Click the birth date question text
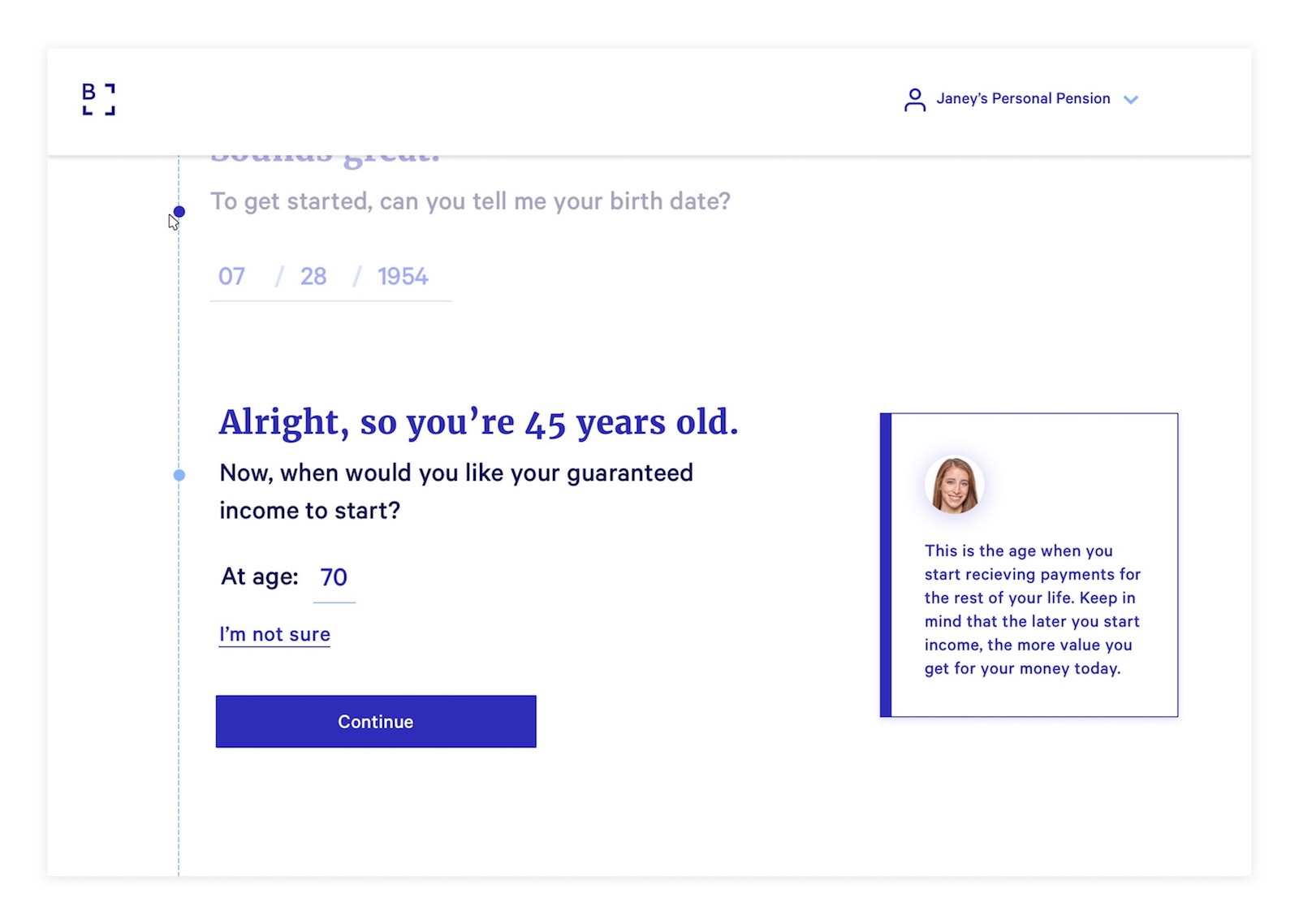Image resolution: width=1299 pixels, height=924 pixels. 470,201
